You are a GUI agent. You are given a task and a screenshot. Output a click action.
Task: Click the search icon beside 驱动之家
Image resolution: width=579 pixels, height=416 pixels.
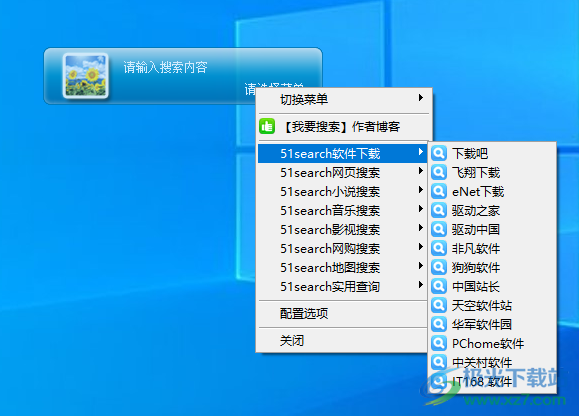[x=439, y=210]
